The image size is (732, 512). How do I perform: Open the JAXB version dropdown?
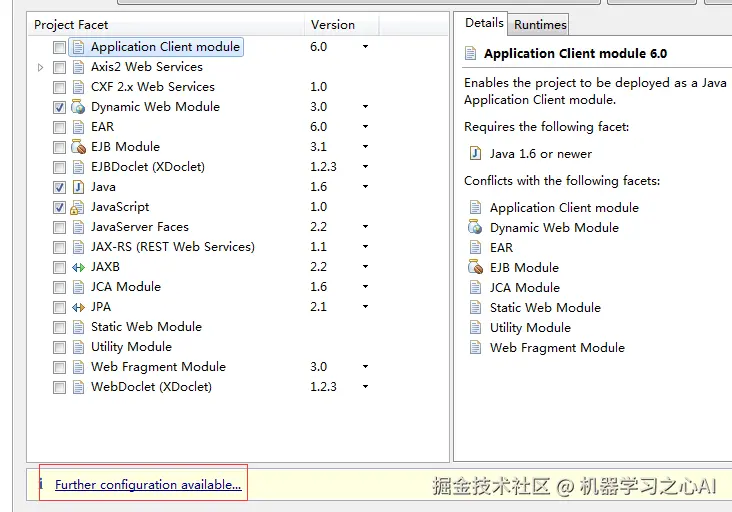click(x=366, y=267)
